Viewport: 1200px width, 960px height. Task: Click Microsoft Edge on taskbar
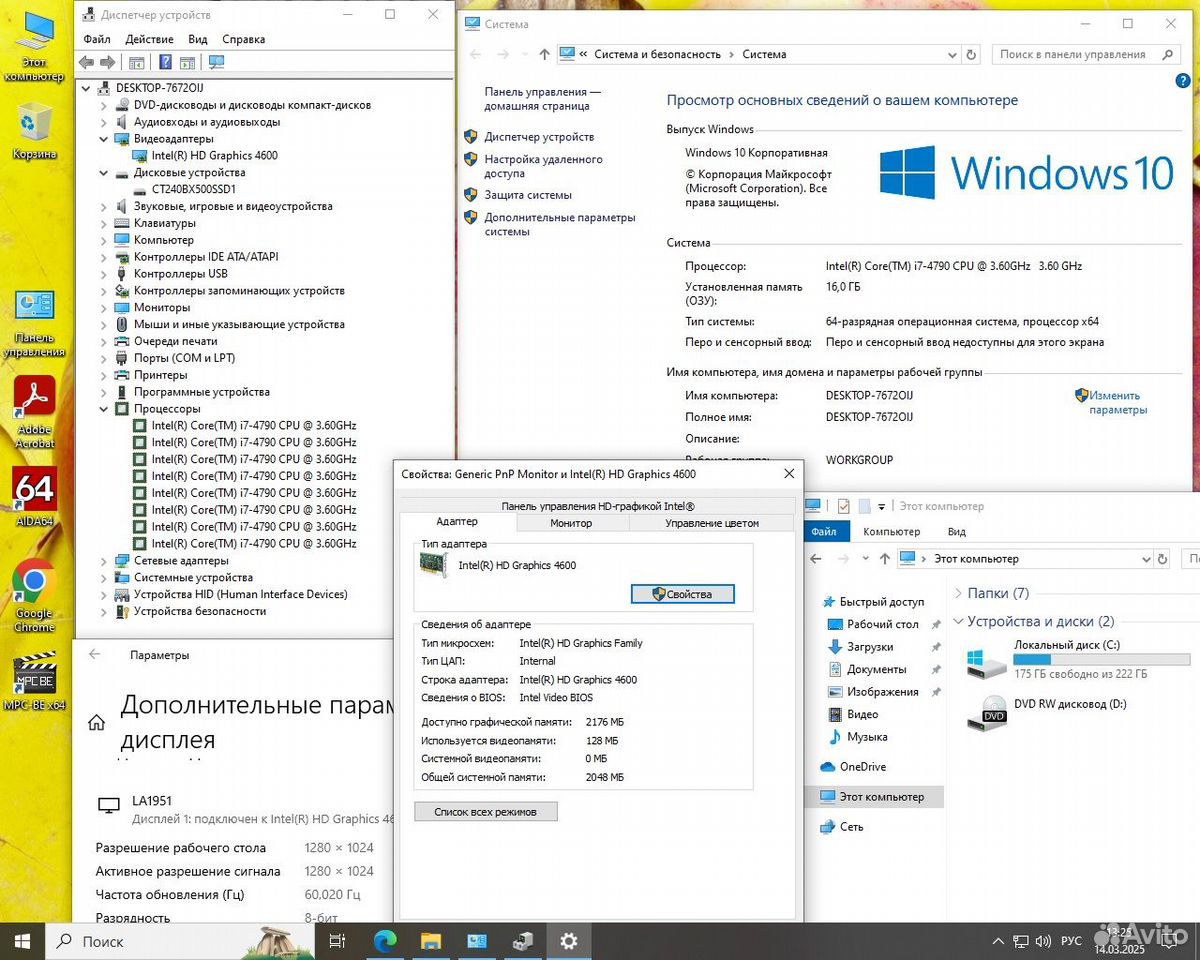tap(385, 941)
